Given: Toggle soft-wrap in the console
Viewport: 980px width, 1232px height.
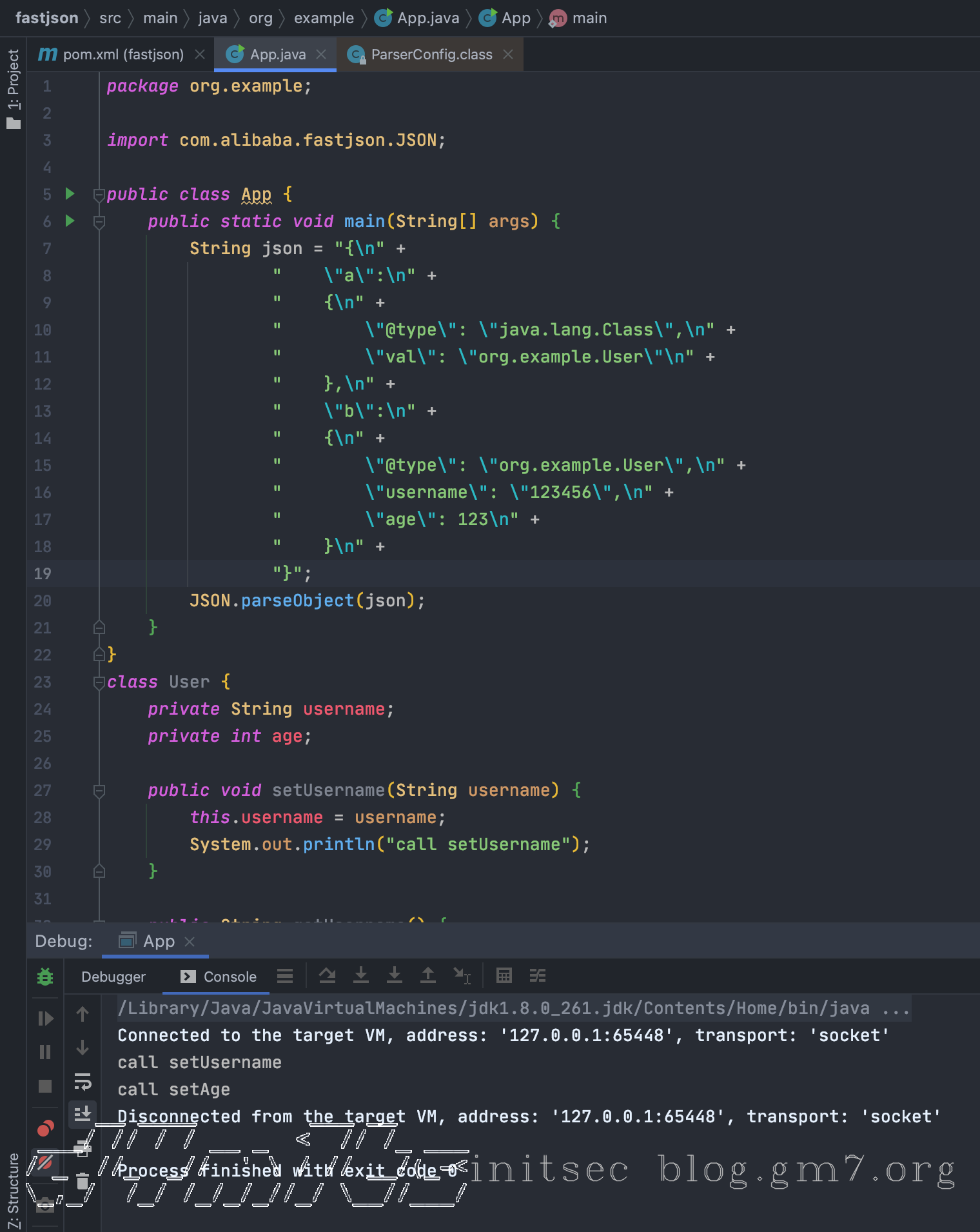Looking at the screenshot, I should click(83, 1081).
